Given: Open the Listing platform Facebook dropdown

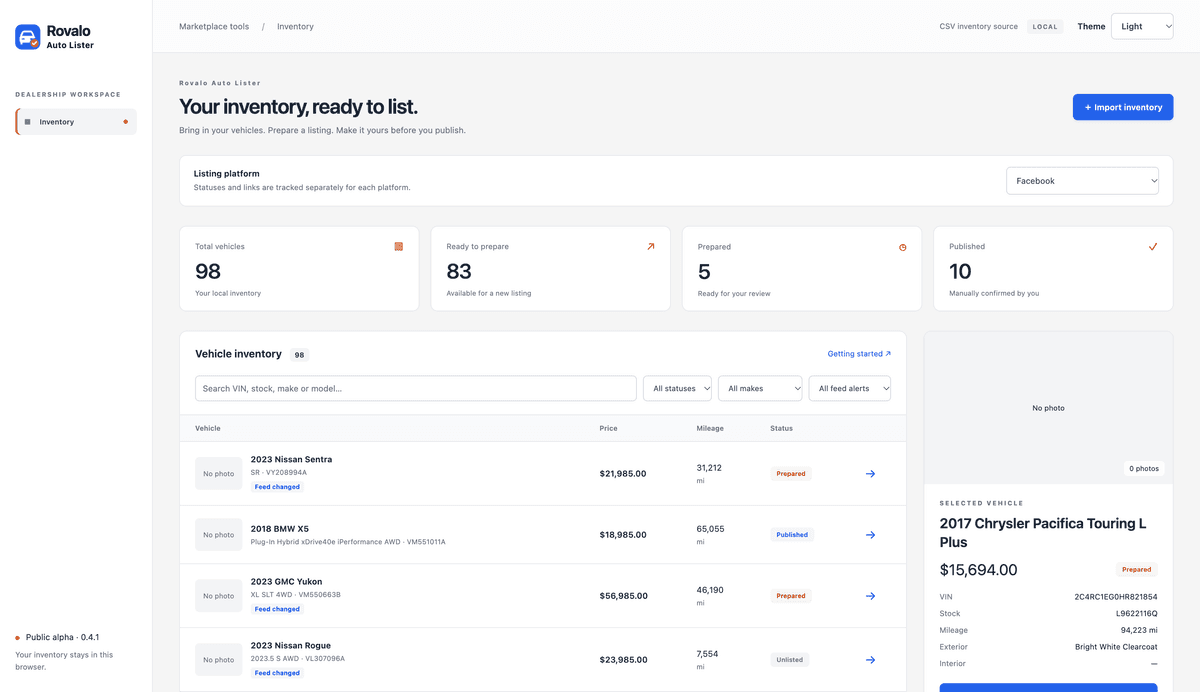Looking at the screenshot, I should pos(1082,181).
